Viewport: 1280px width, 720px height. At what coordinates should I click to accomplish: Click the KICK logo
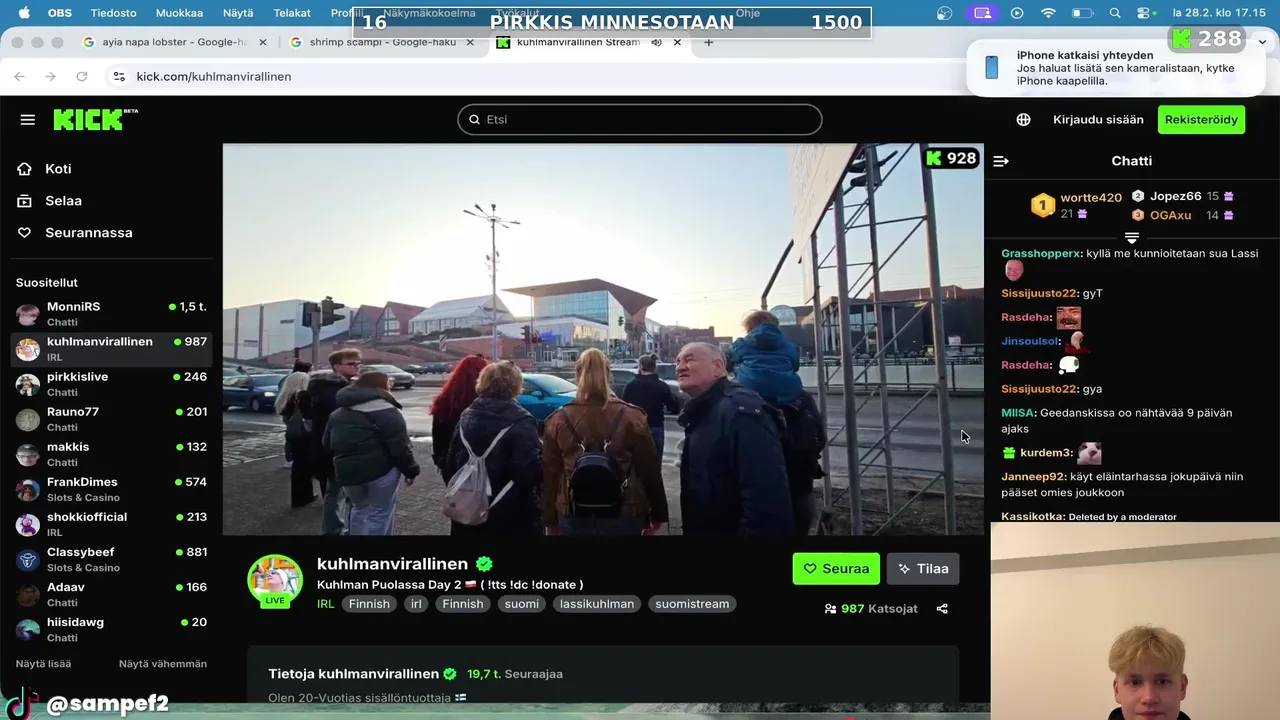point(95,119)
